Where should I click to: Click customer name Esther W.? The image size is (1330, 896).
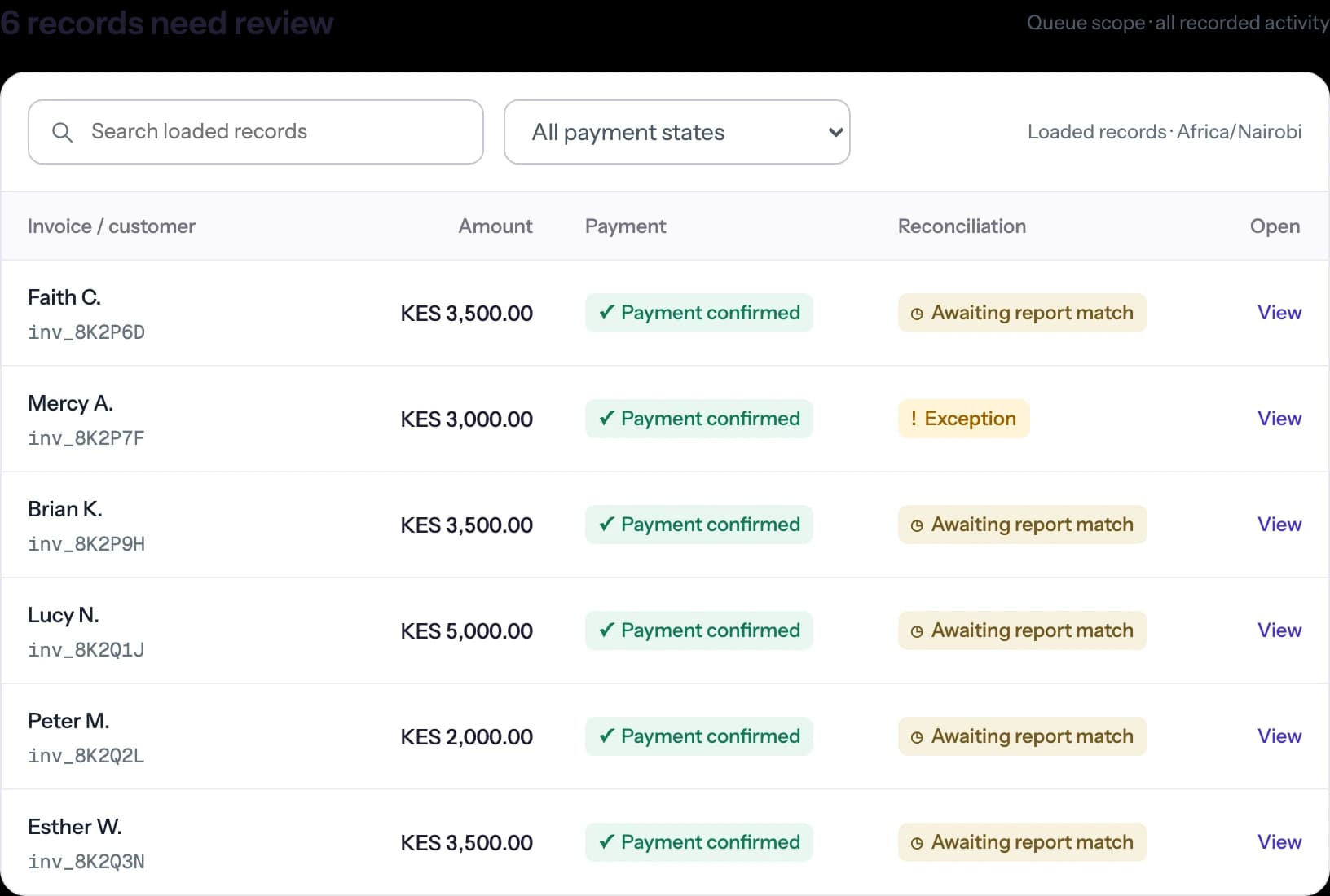click(x=75, y=827)
